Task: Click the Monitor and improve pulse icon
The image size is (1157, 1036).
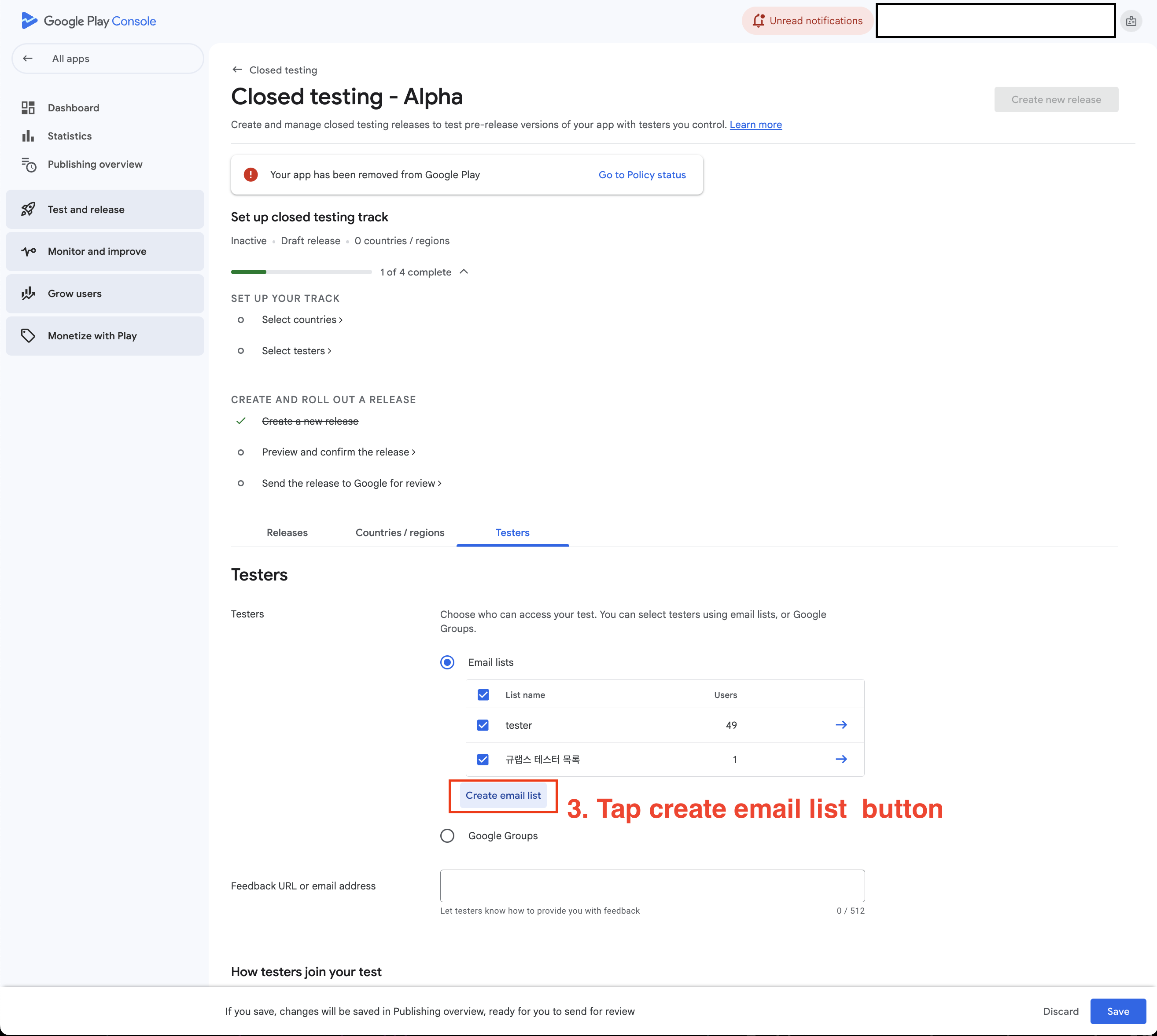Action: [x=29, y=251]
